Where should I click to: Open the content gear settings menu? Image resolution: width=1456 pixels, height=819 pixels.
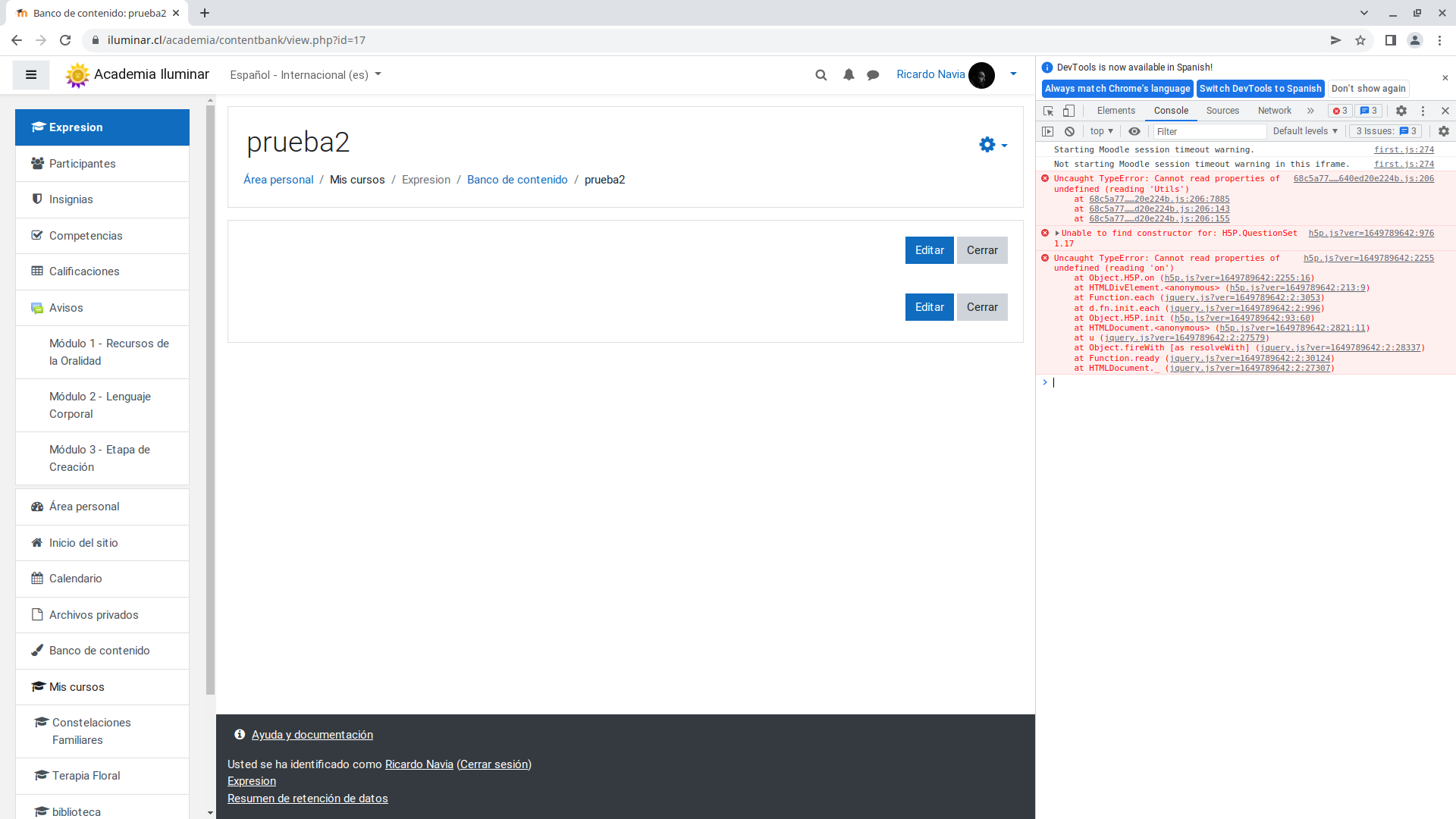click(992, 144)
